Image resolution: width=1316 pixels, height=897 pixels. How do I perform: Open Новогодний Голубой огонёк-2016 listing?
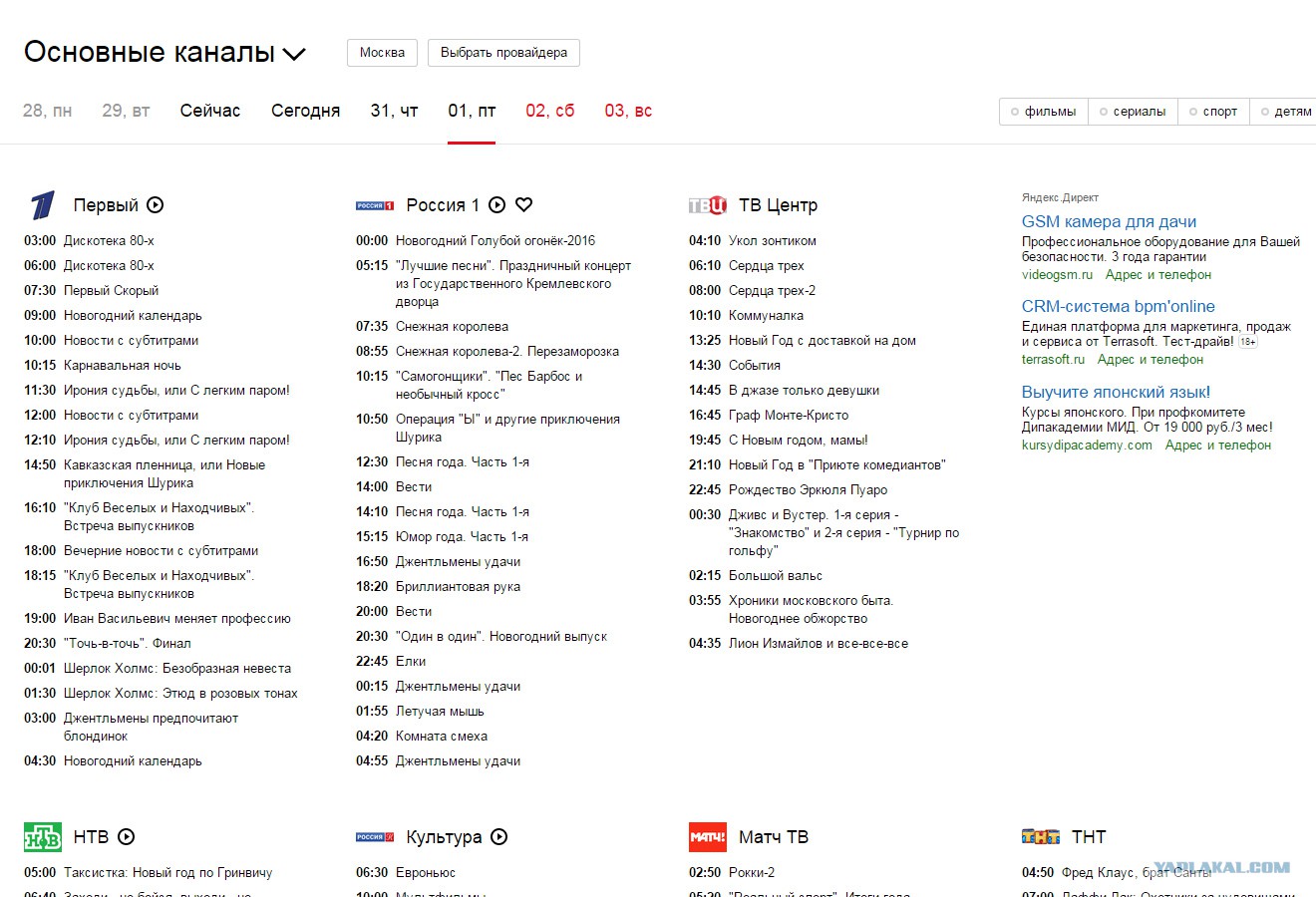point(495,241)
